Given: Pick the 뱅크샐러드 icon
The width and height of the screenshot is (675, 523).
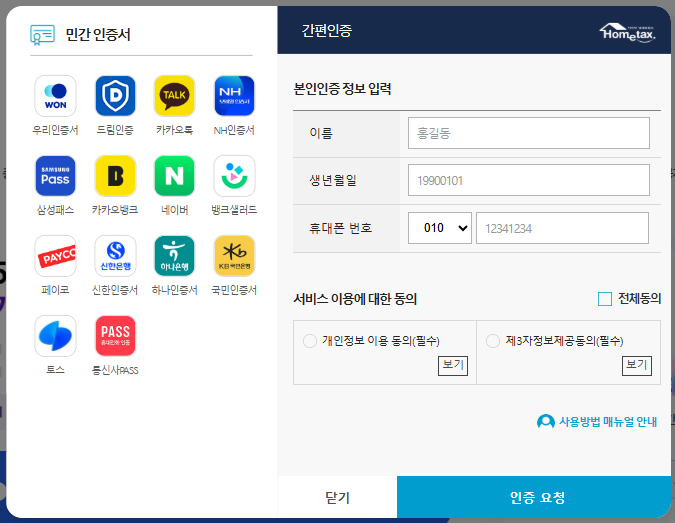Looking at the screenshot, I should tap(234, 176).
